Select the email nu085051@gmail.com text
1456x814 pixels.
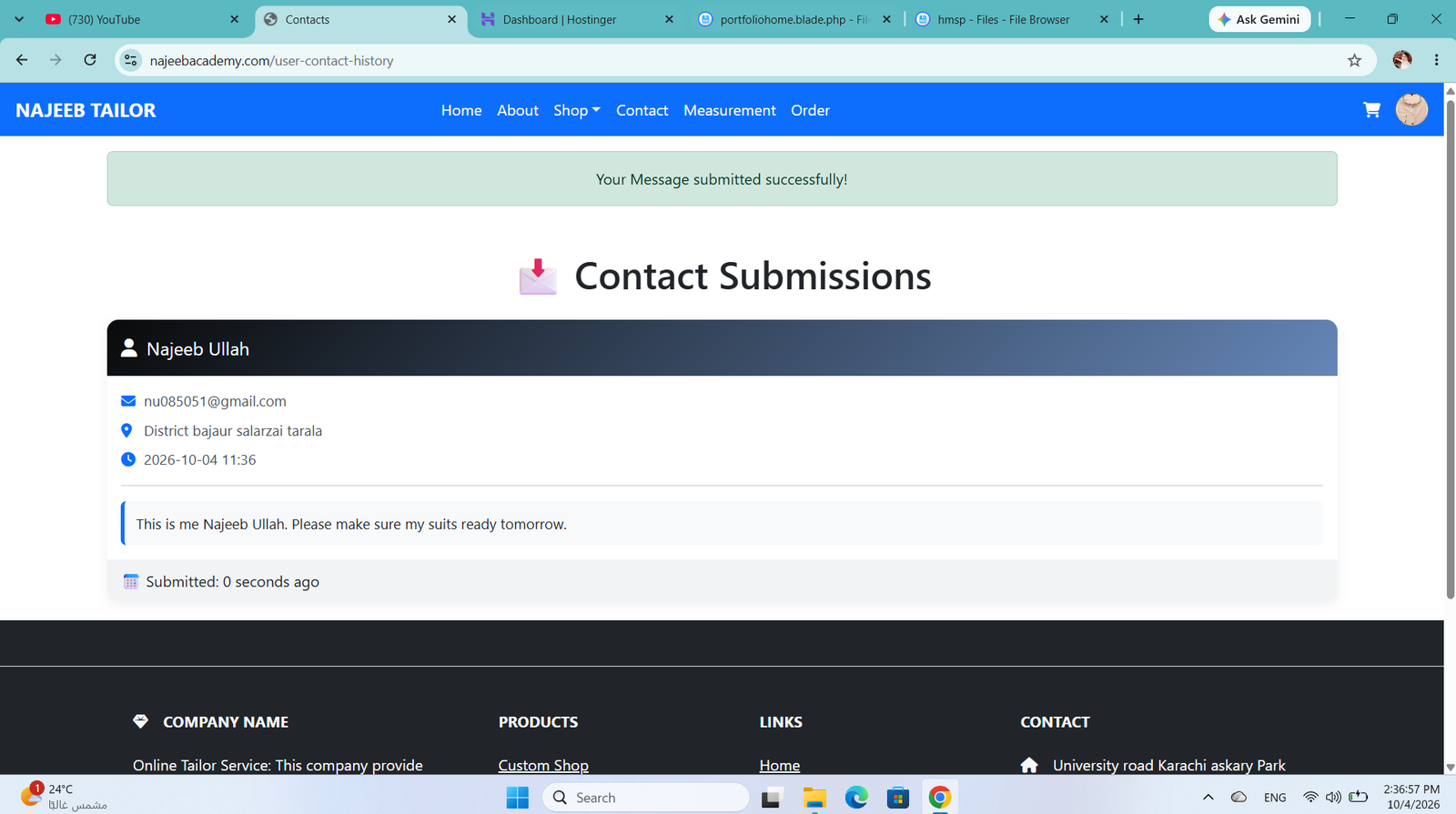(x=215, y=401)
